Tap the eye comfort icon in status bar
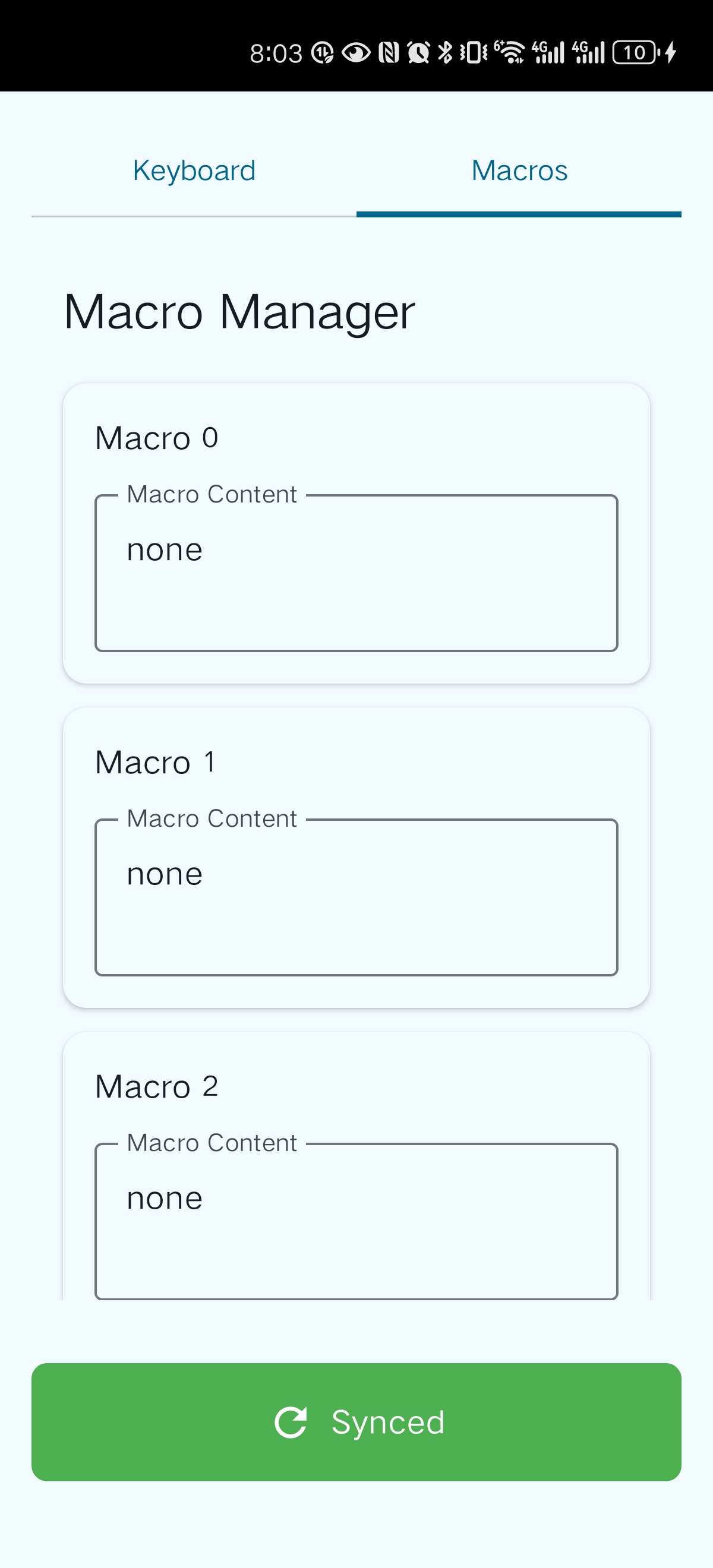The height and width of the screenshot is (1568, 713). pyautogui.click(x=355, y=53)
